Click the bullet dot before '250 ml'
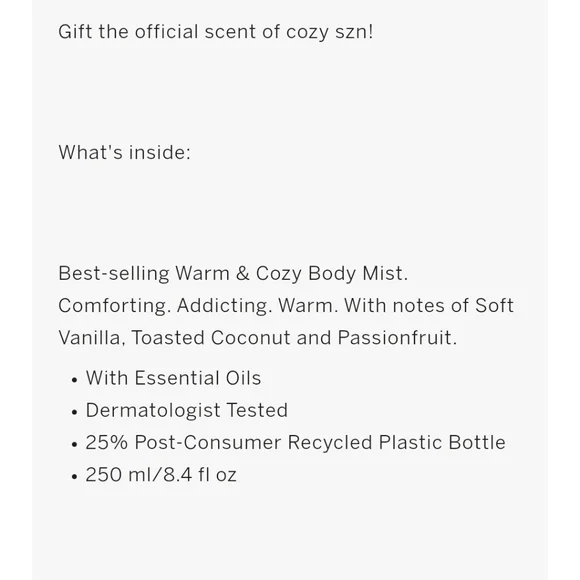580x580 pixels. 75,476
